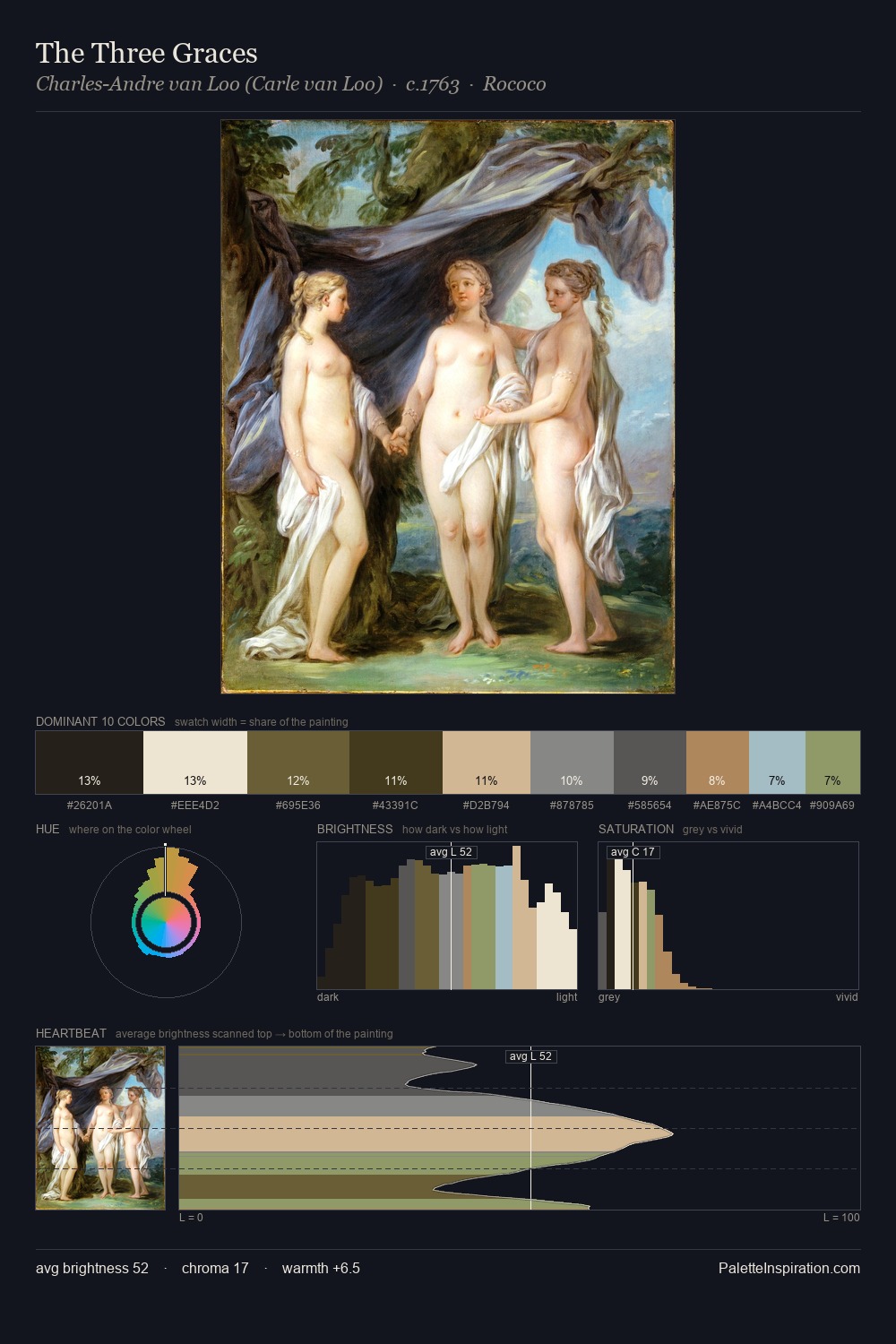The height and width of the screenshot is (1344, 896).
Task: Click the saturation histogram chart
Action: [x=728, y=916]
